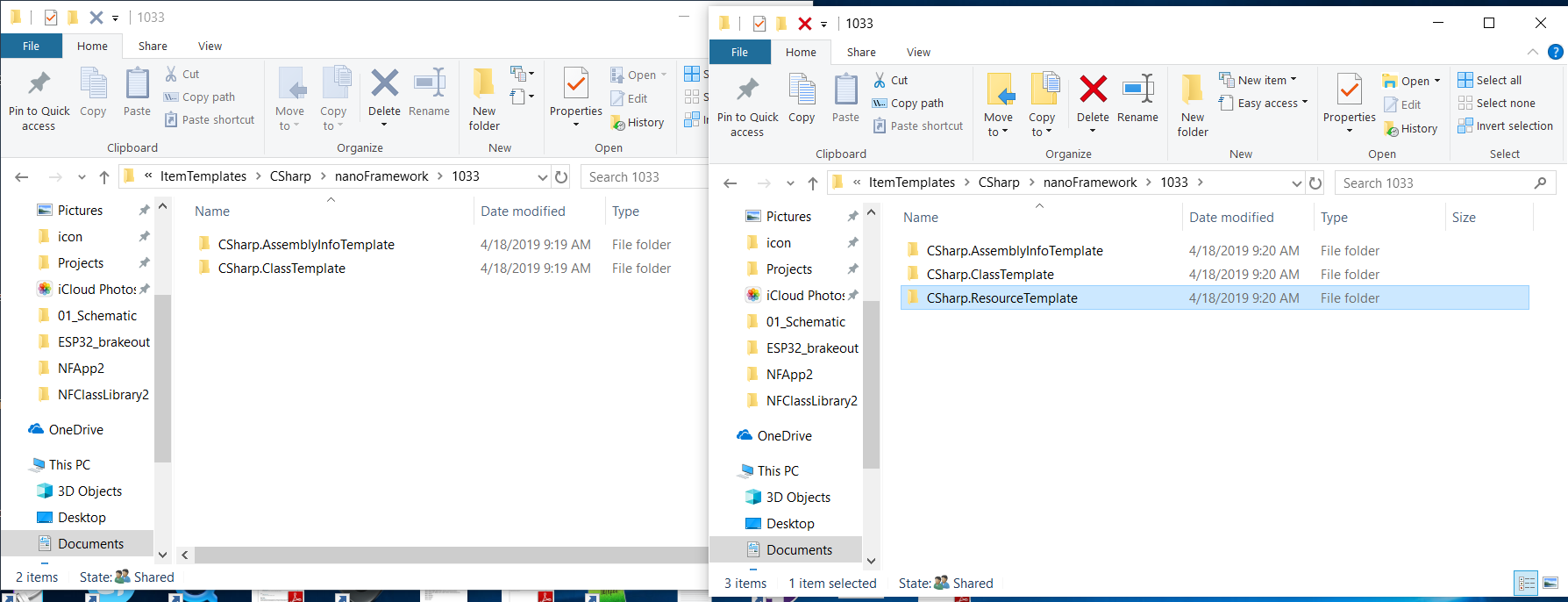
Task: Collapse the ribbon chevron in right window
Action: click(1532, 52)
